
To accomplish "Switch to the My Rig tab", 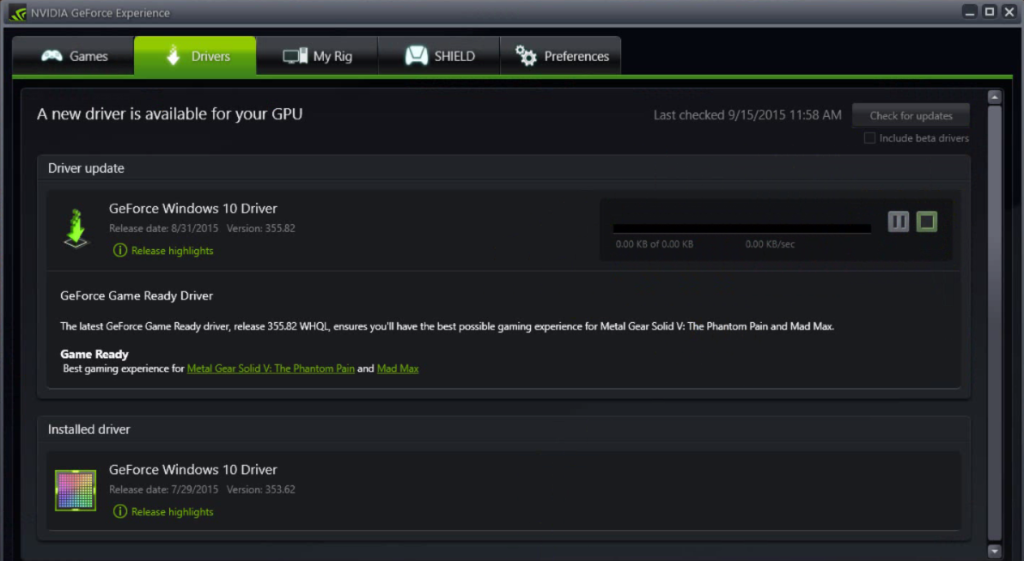I will (317, 56).
